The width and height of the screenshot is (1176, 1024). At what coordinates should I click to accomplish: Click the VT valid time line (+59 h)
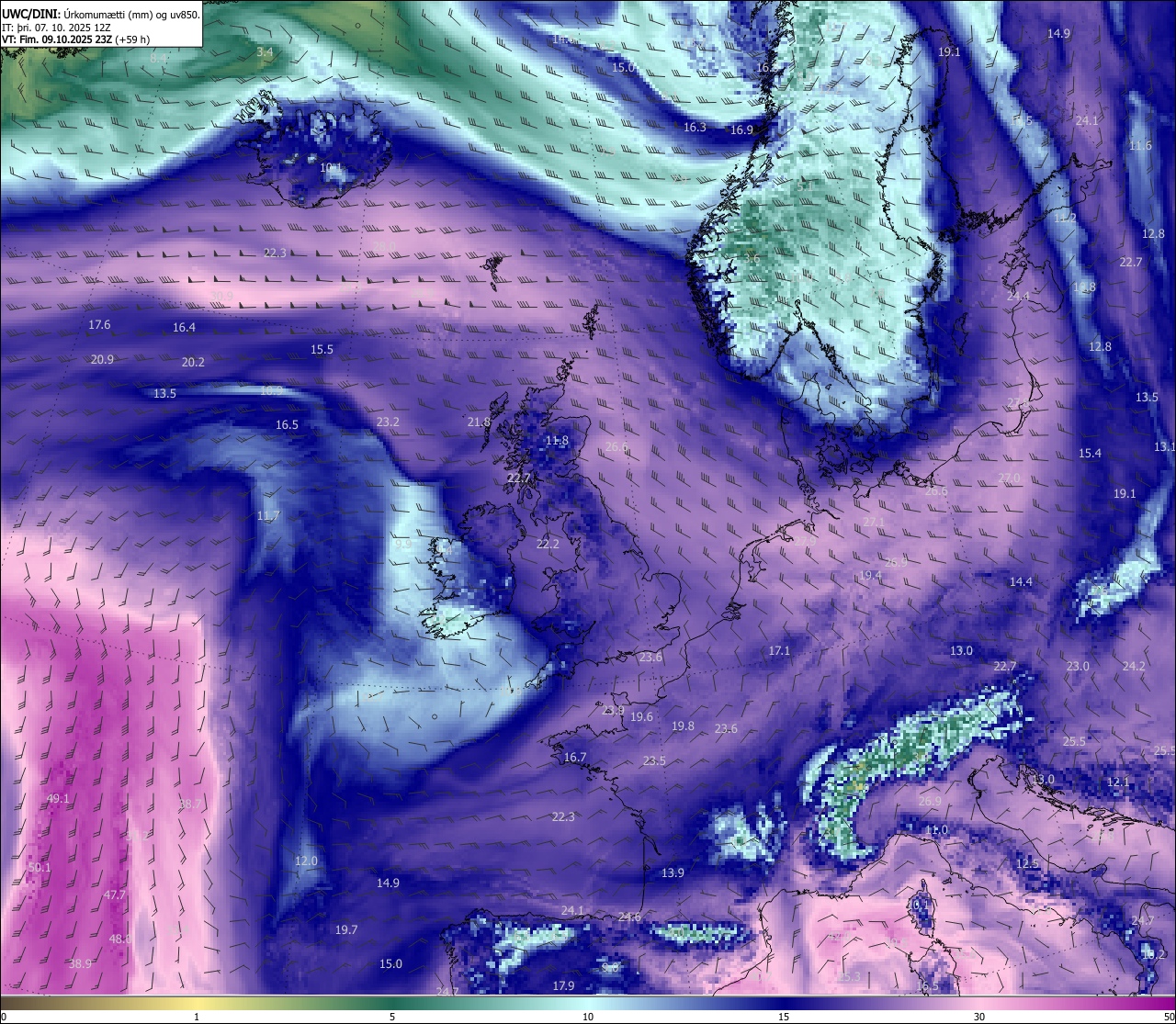pos(76,39)
